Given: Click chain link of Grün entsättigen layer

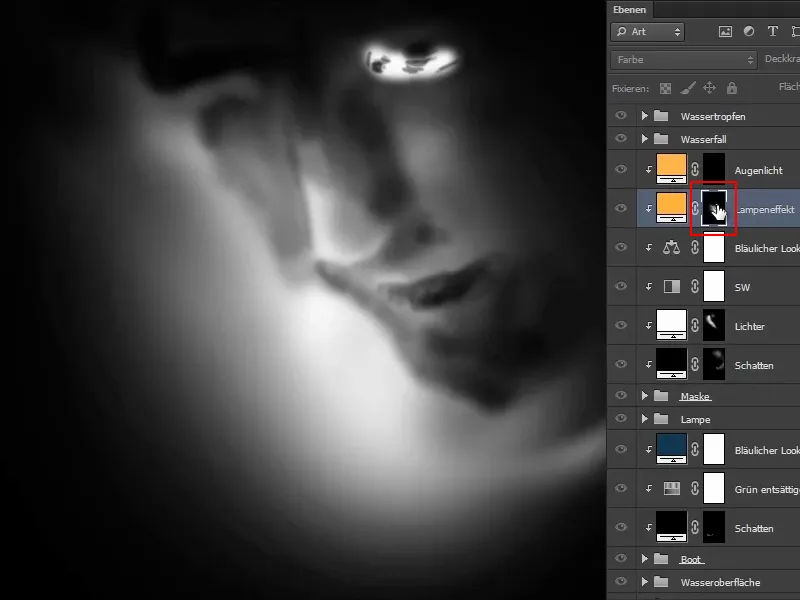Looking at the screenshot, I should pyautogui.click(x=695, y=489).
